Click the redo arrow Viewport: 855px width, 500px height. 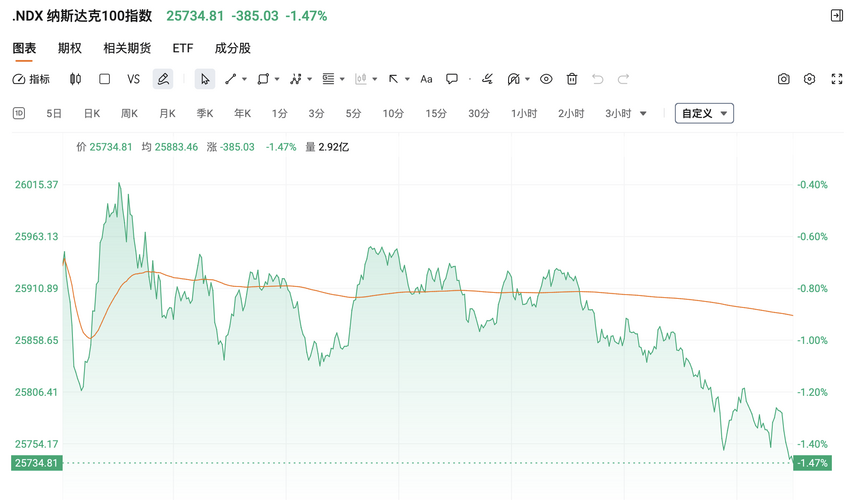coord(623,79)
